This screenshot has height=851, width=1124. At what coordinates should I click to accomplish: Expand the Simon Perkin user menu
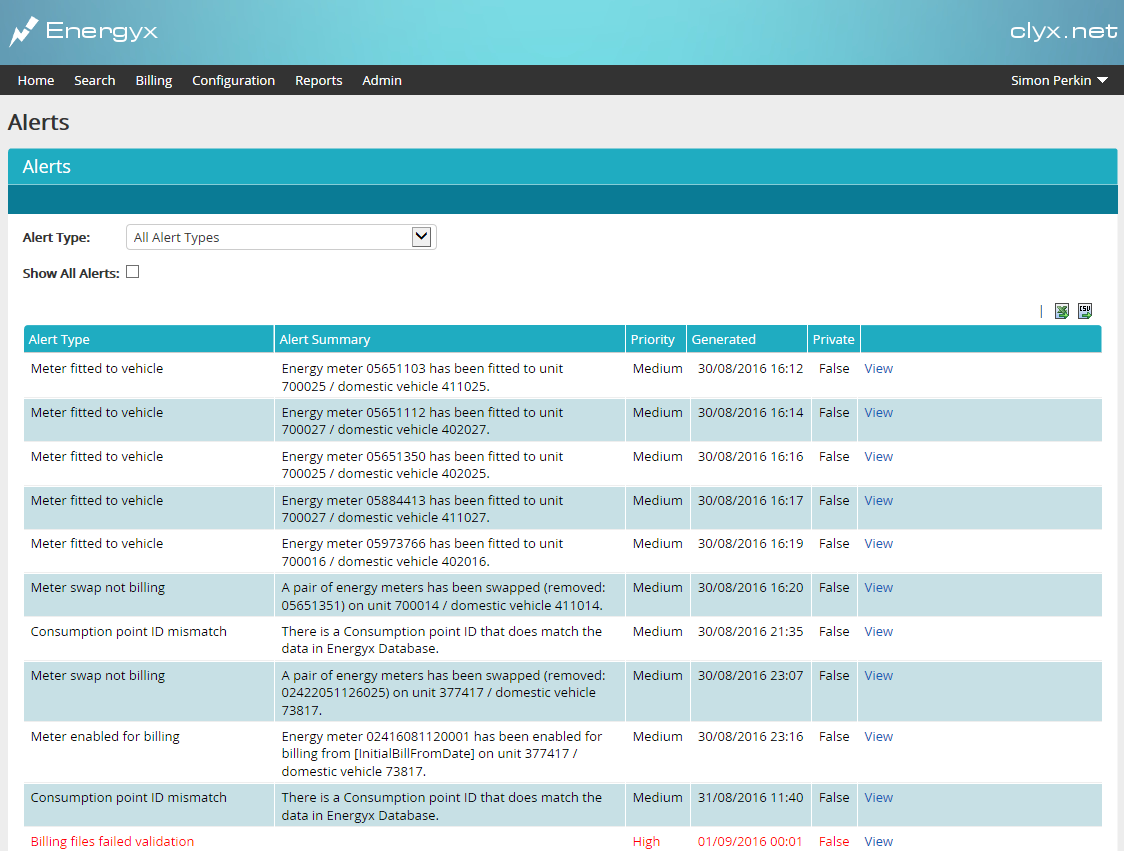(1059, 80)
